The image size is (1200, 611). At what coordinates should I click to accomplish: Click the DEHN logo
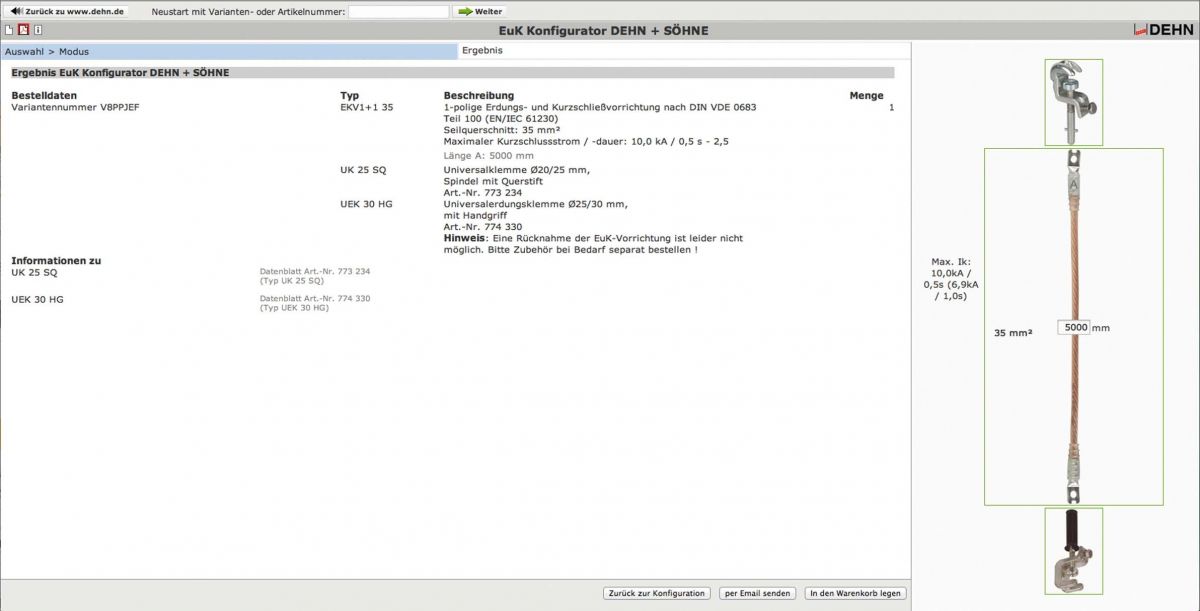point(1163,31)
